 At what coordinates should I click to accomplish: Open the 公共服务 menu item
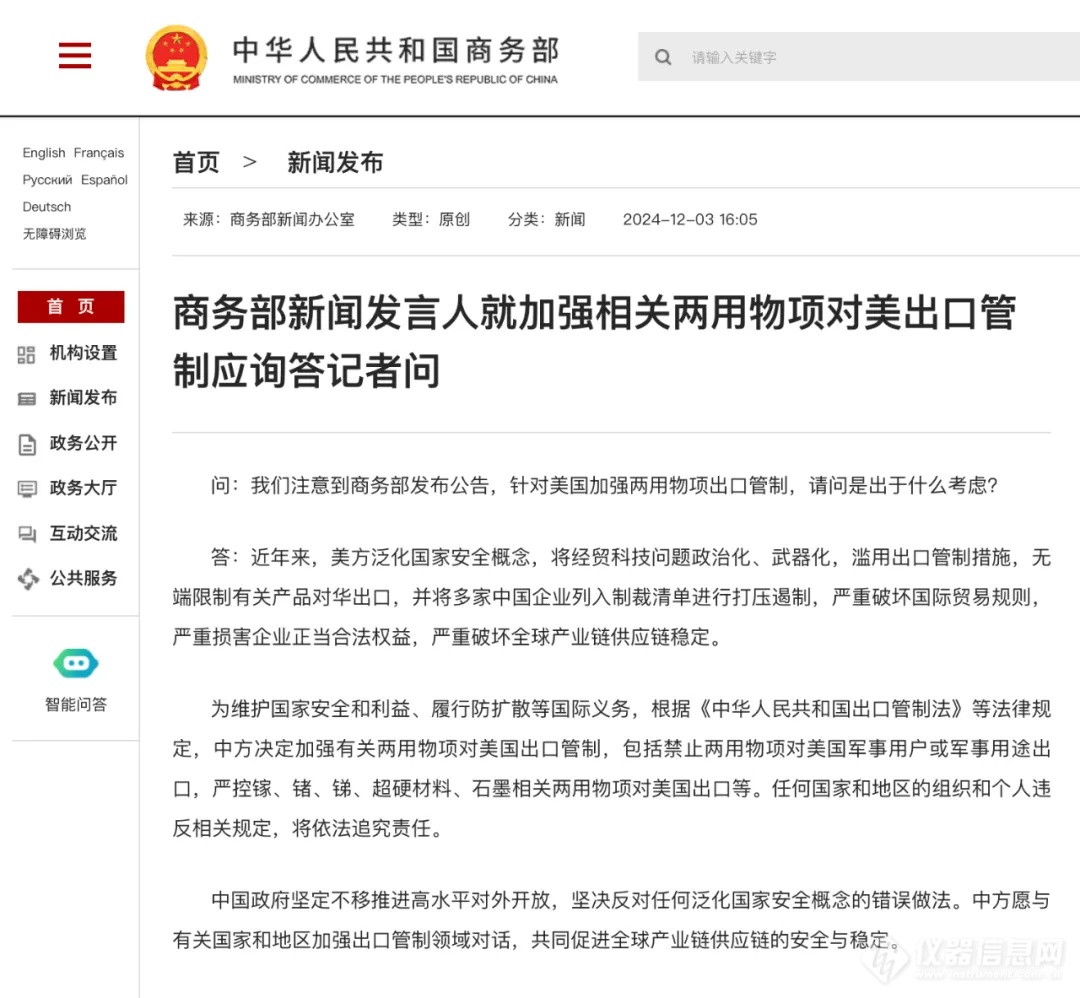pos(83,578)
